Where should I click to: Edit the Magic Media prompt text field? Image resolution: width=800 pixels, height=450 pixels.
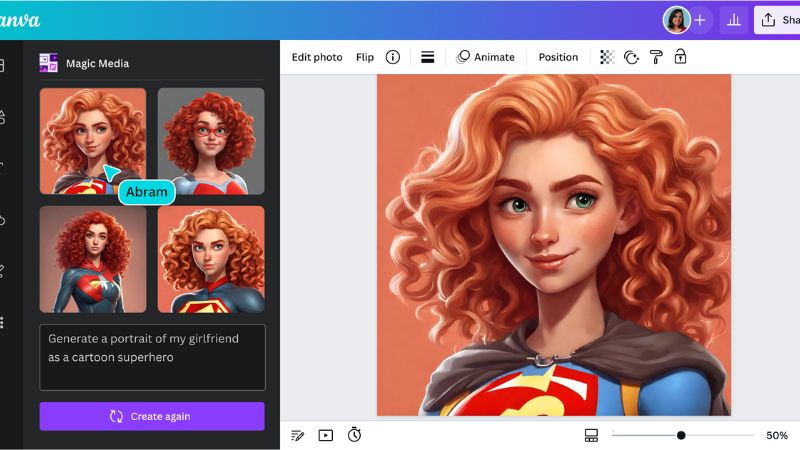pos(153,357)
